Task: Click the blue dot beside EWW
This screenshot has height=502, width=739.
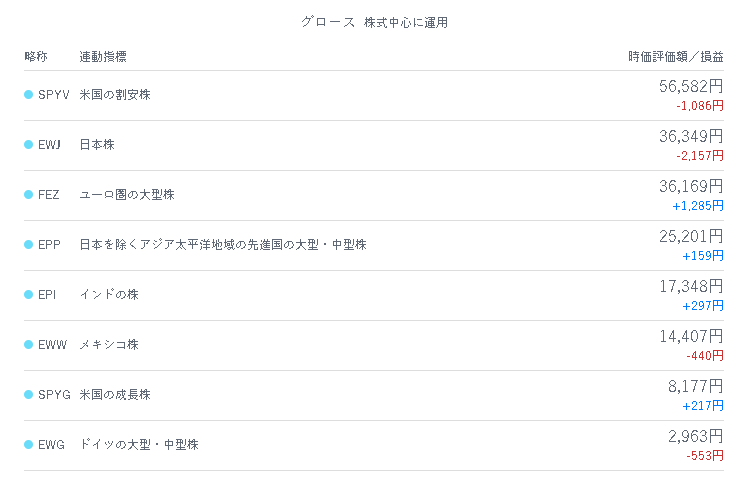Action: (x=28, y=345)
